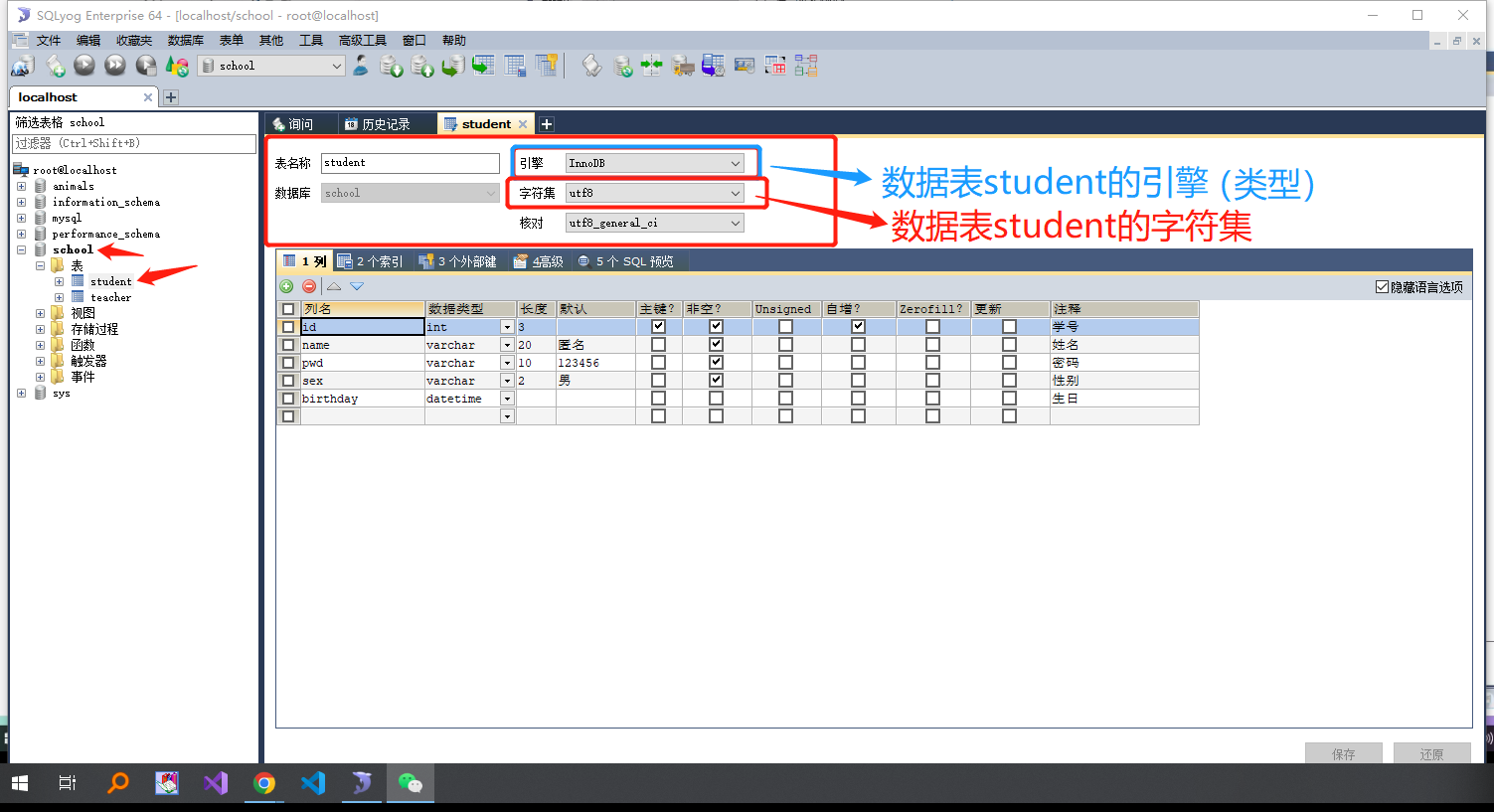
Task: Uncheck the 主键 checkbox for id row
Action: tap(658, 326)
